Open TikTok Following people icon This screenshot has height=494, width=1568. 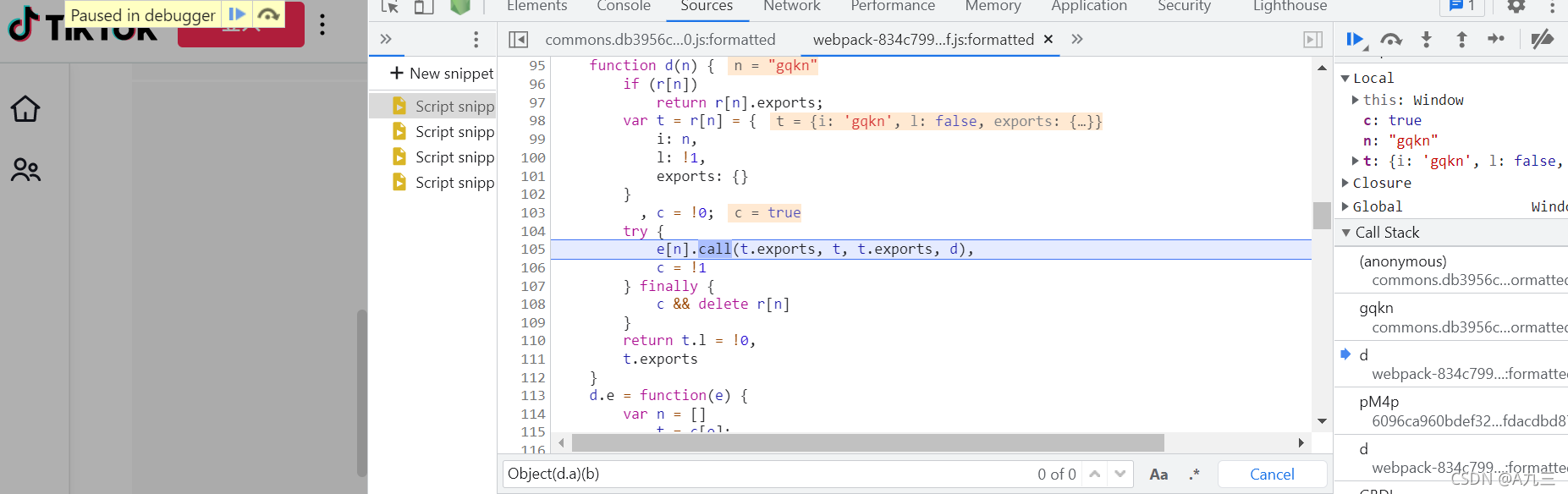pyautogui.click(x=25, y=171)
